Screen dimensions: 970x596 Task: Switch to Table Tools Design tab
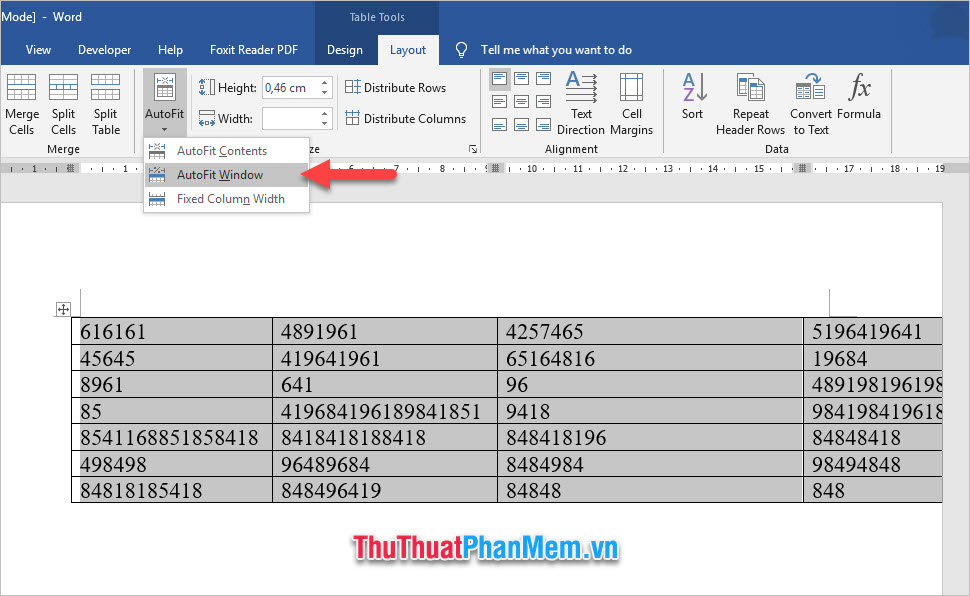point(345,50)
